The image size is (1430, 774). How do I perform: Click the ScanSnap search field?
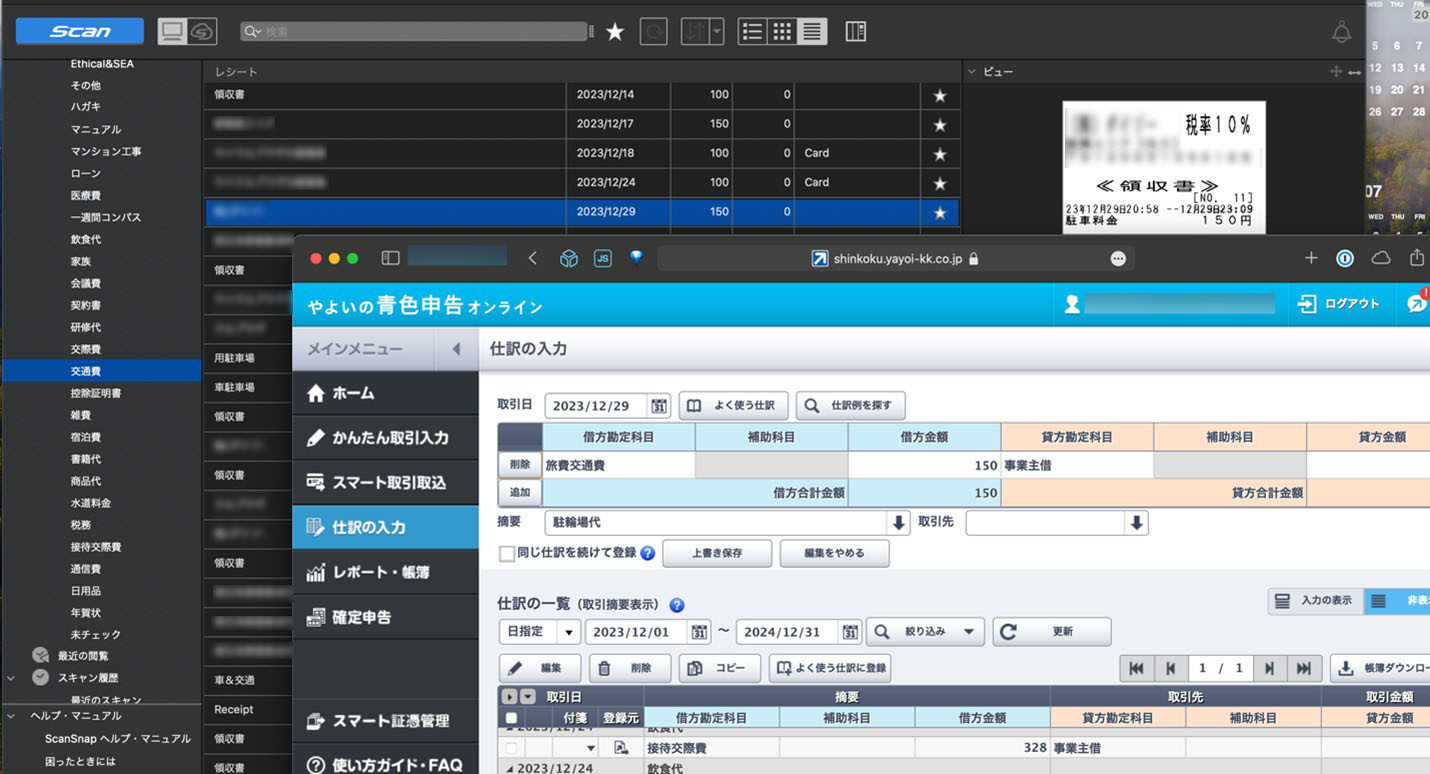pyautogui.click(x=414, y=32)
